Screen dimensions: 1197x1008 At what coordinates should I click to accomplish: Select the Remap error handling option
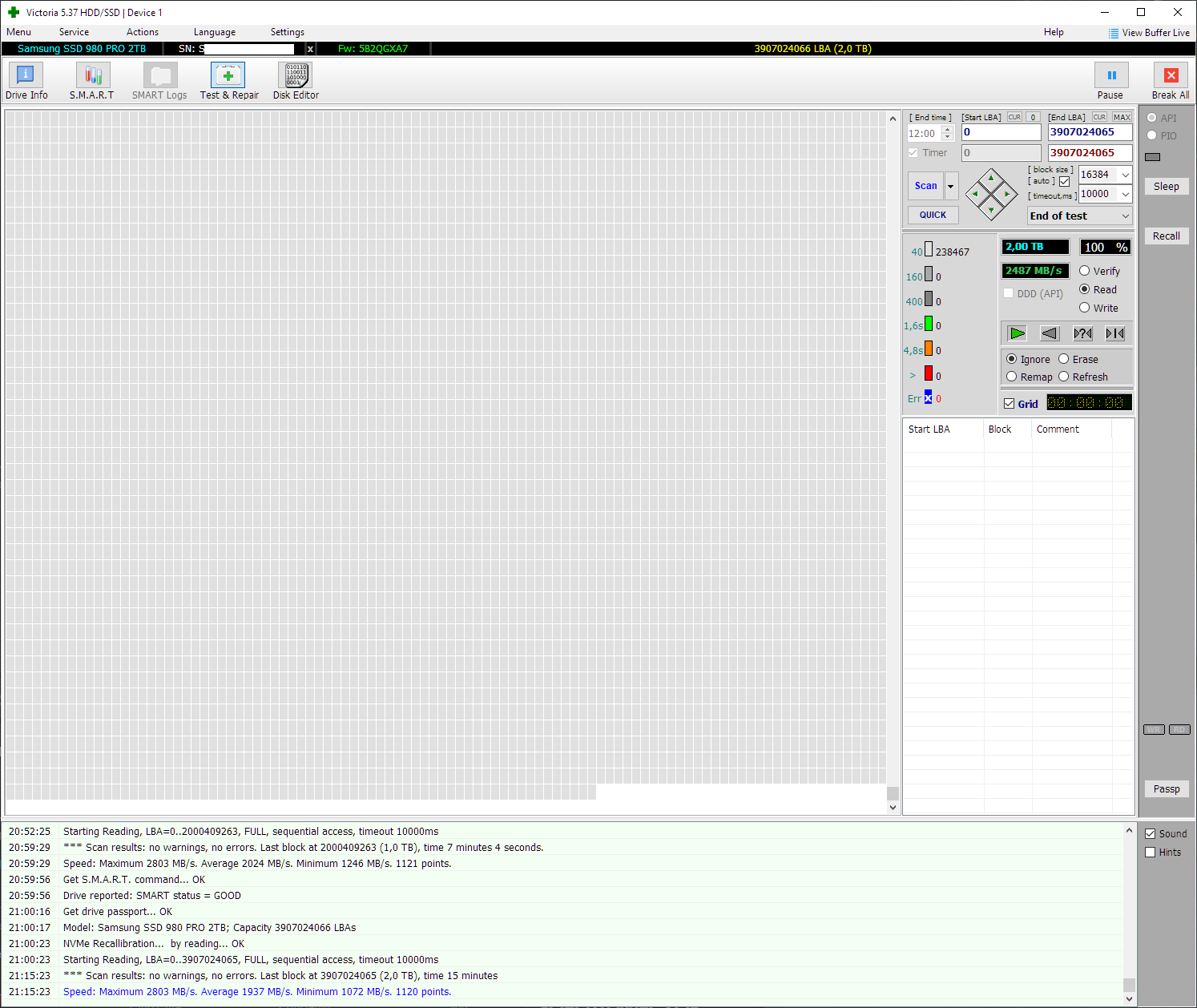coord(1012,377)
